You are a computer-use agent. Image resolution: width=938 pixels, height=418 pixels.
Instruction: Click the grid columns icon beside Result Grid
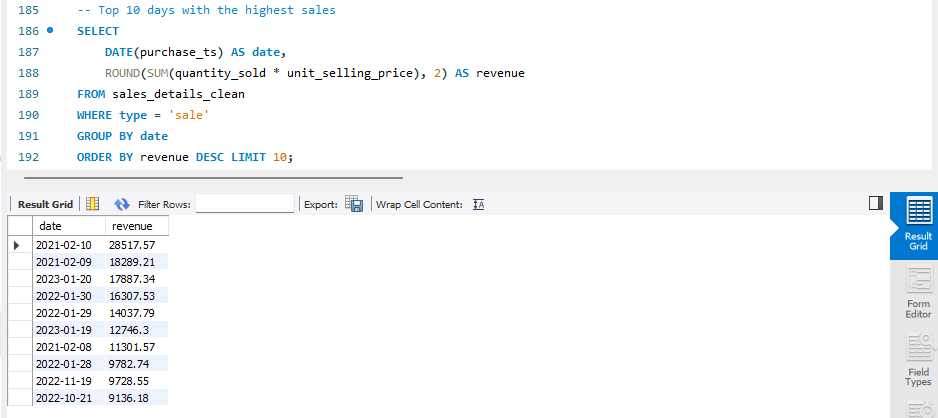[x=92, y=204]
